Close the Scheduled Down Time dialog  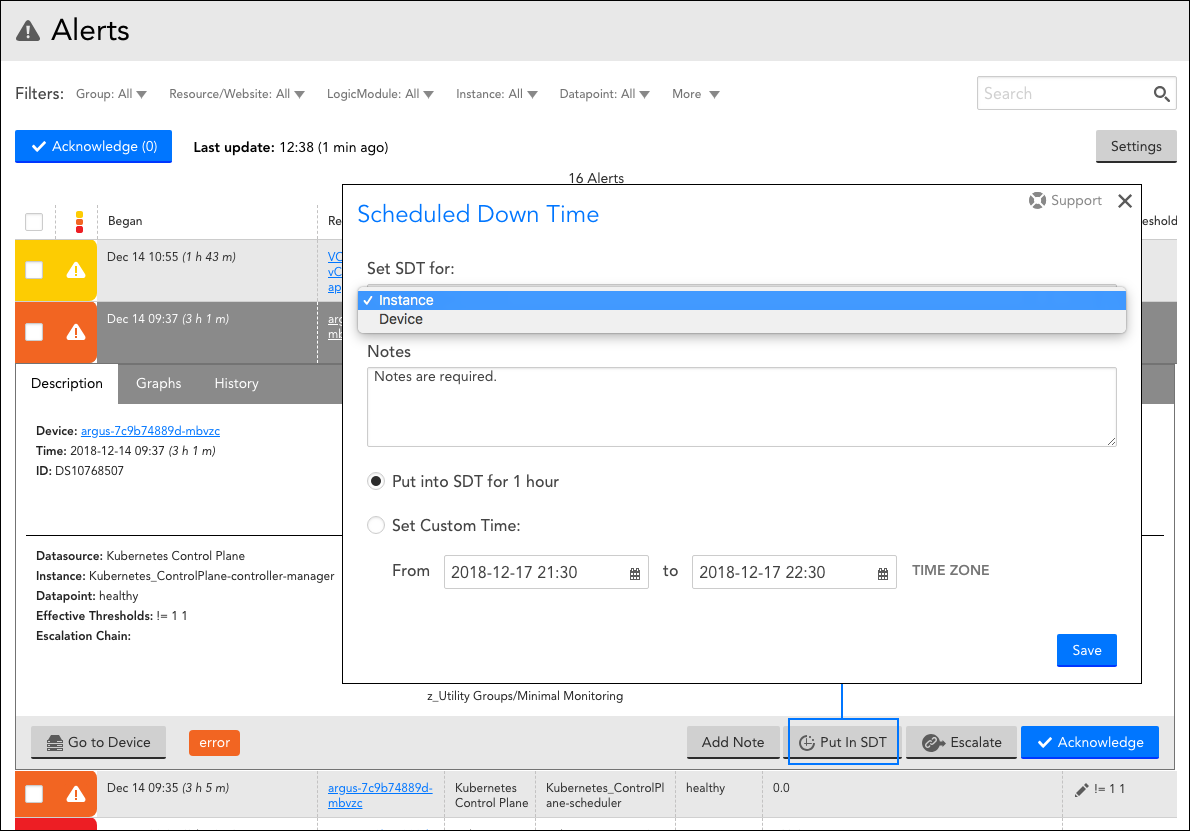1125,201
